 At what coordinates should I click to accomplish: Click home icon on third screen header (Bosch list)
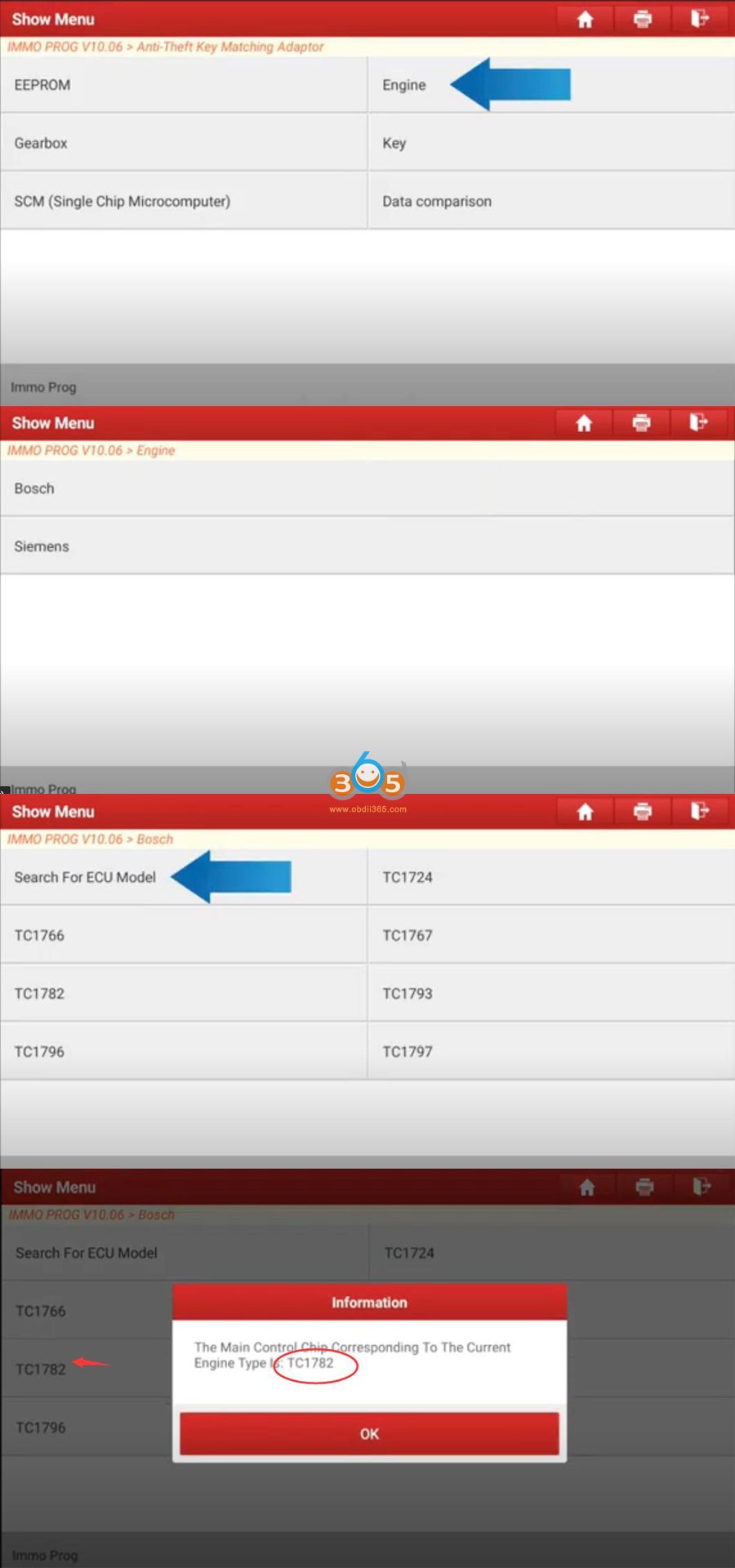pyautogui.click(x=585, y=812)
